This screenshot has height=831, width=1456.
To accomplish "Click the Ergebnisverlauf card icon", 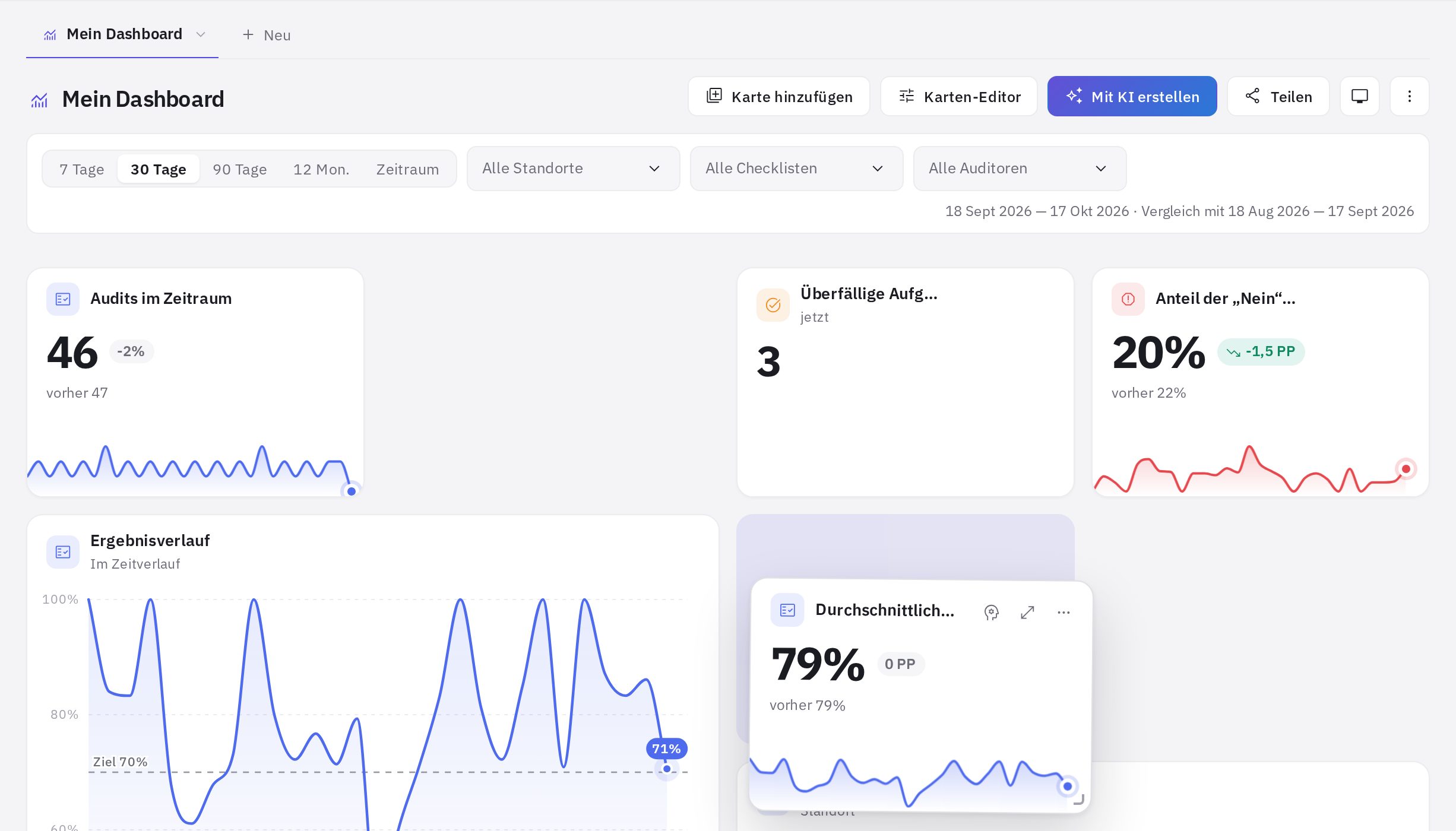I will point(63,552).
